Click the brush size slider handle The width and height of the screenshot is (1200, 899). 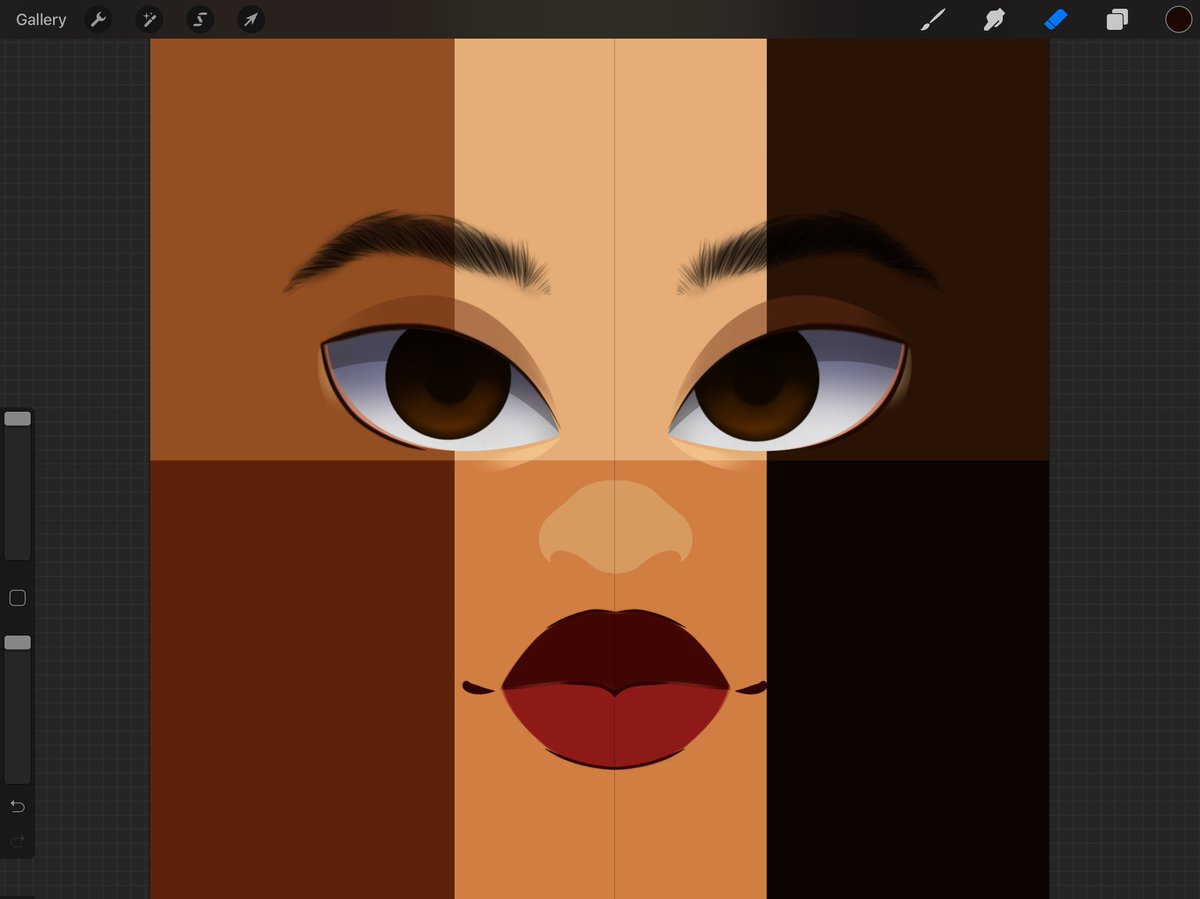point(17,419)
